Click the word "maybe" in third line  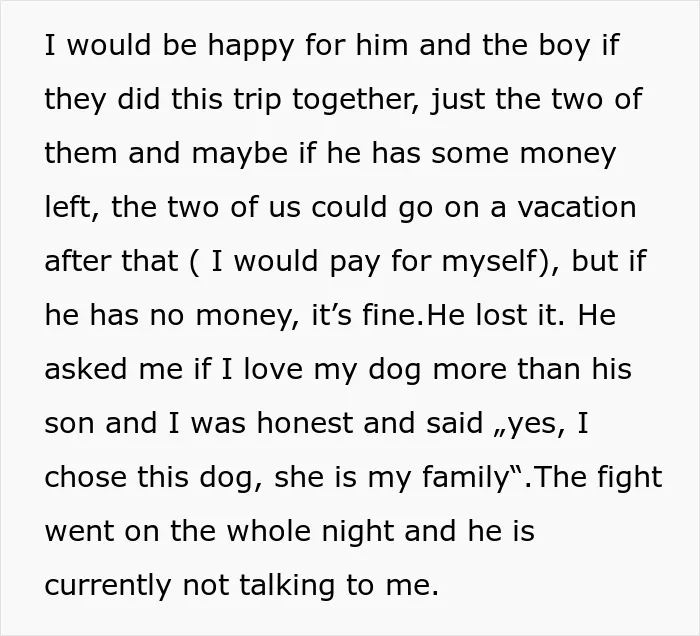point(240,154)
